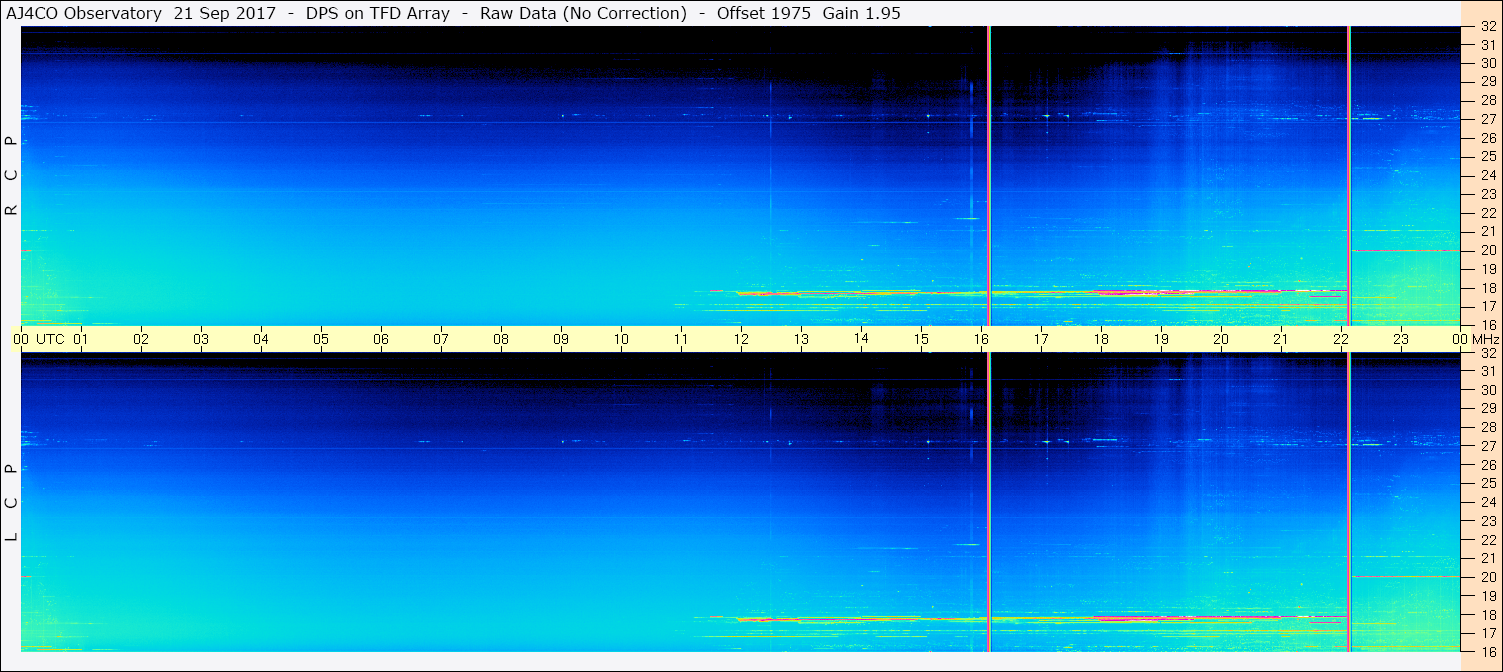Click the "MHz" unit label on time axis

tap(1484, 339)
